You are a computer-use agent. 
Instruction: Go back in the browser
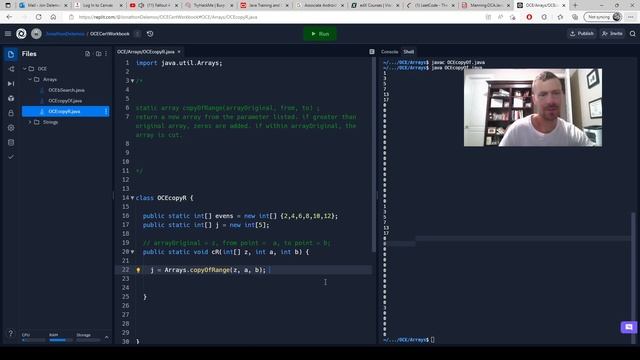(x=9, y=17)
